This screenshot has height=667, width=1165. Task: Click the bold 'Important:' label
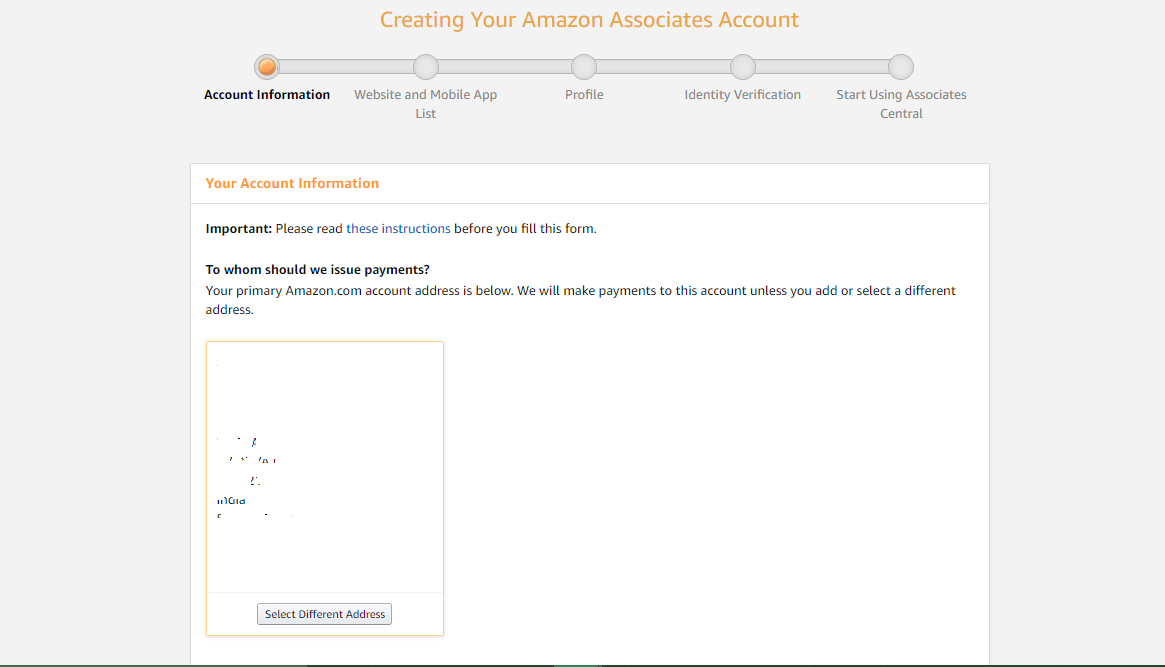click(x=238, y=229)
